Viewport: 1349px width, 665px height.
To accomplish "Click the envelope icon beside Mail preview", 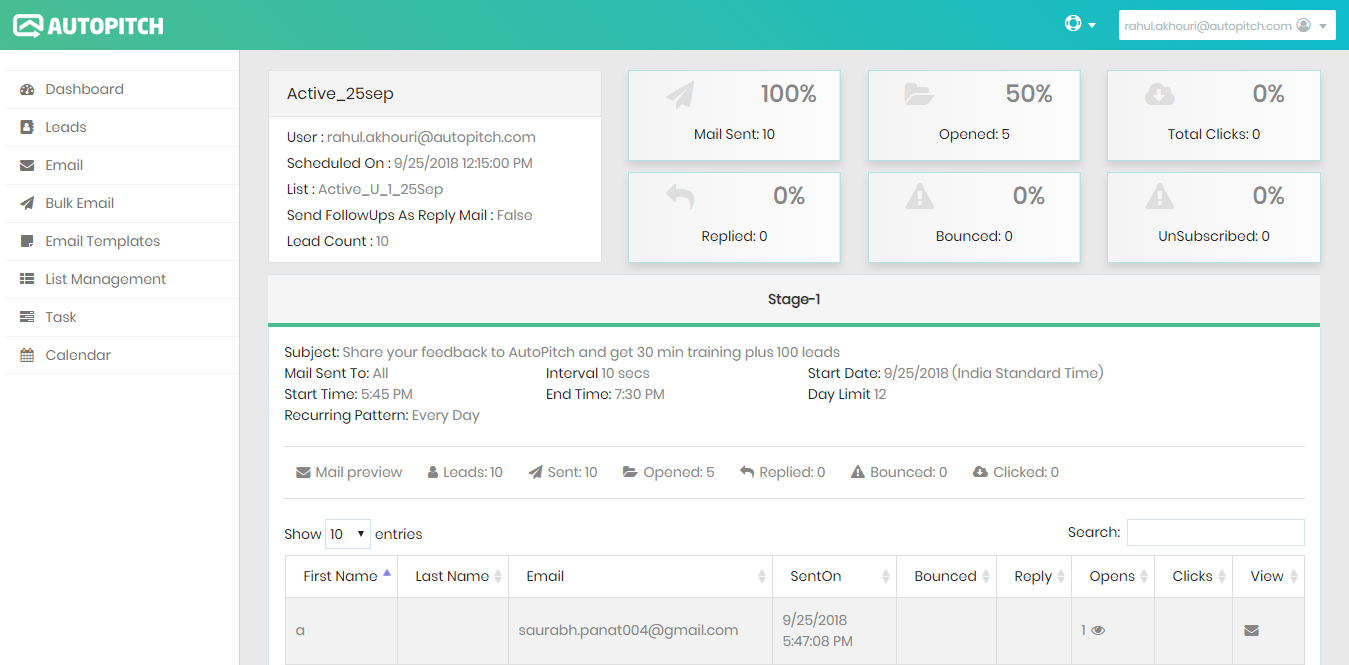I will (x=303, y=472).
